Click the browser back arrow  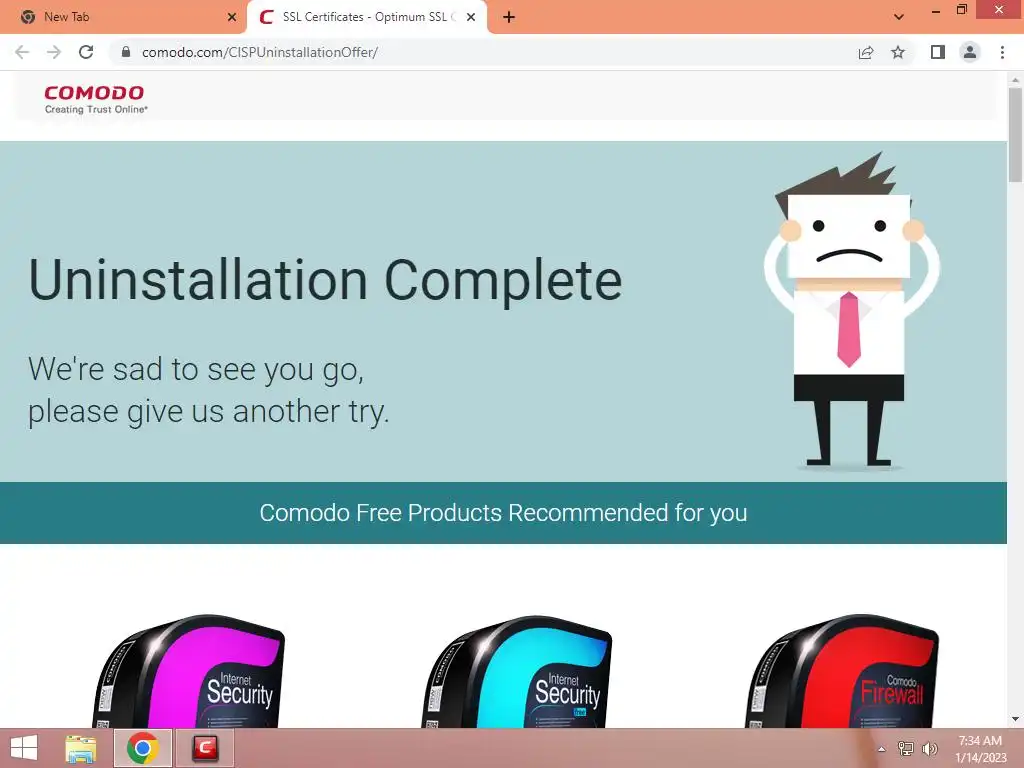pos(22,52)
